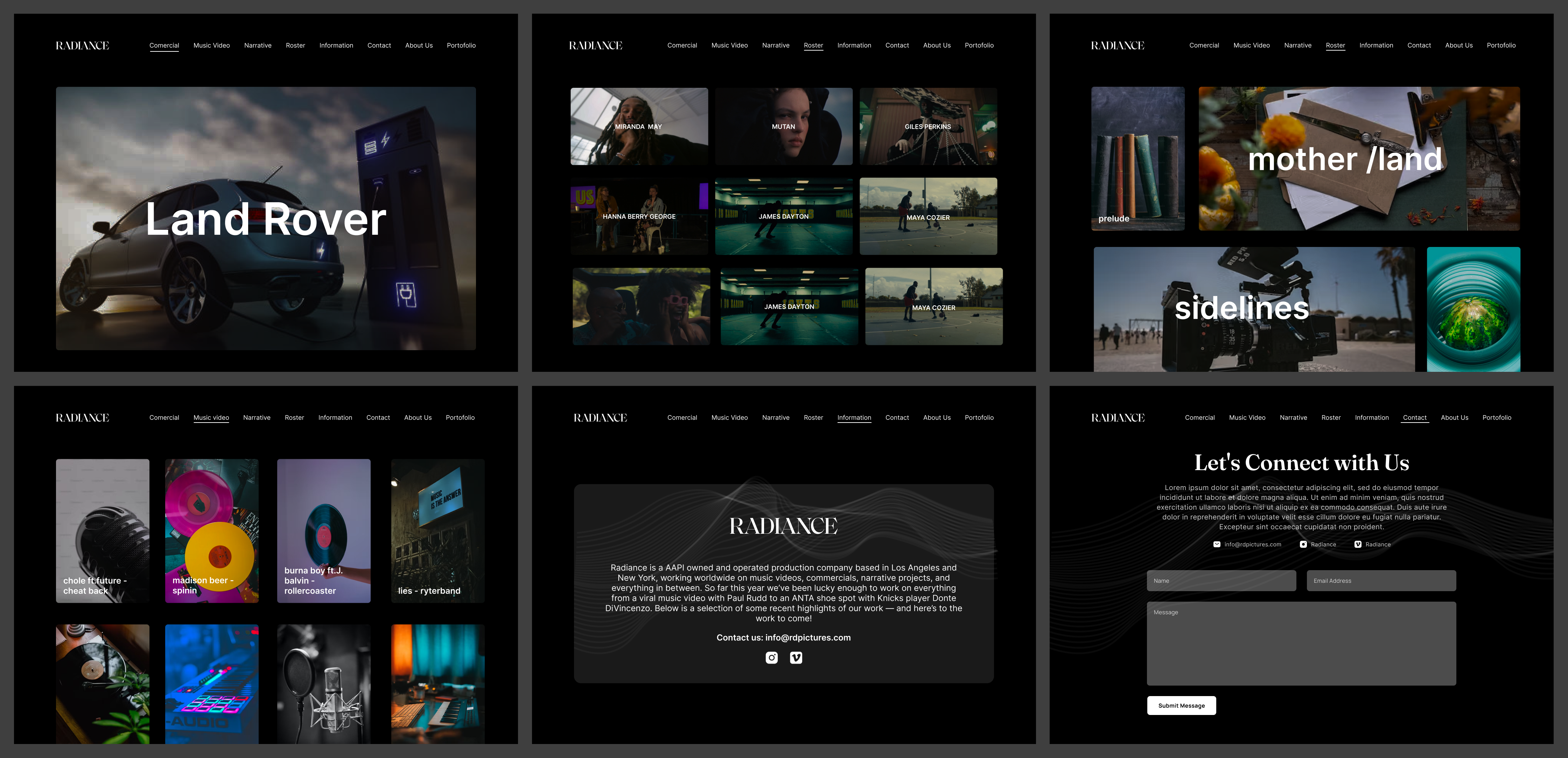Viewport: 1568px width, 758px height.
Task: Click the RADIANCE logo above the Land Rover hero
Action: [82, 45]
